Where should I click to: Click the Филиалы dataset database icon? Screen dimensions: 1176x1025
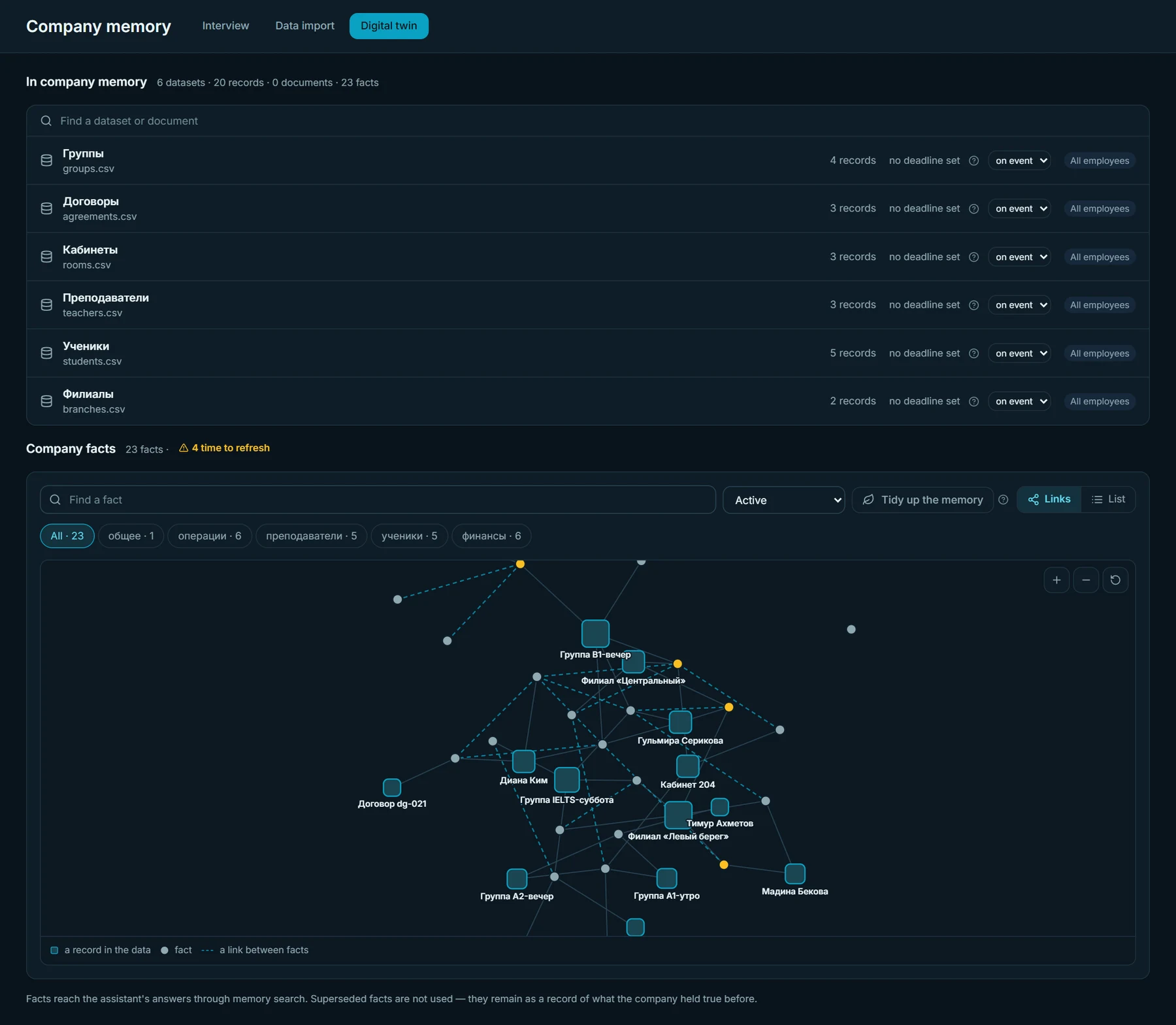coord(46,401)
